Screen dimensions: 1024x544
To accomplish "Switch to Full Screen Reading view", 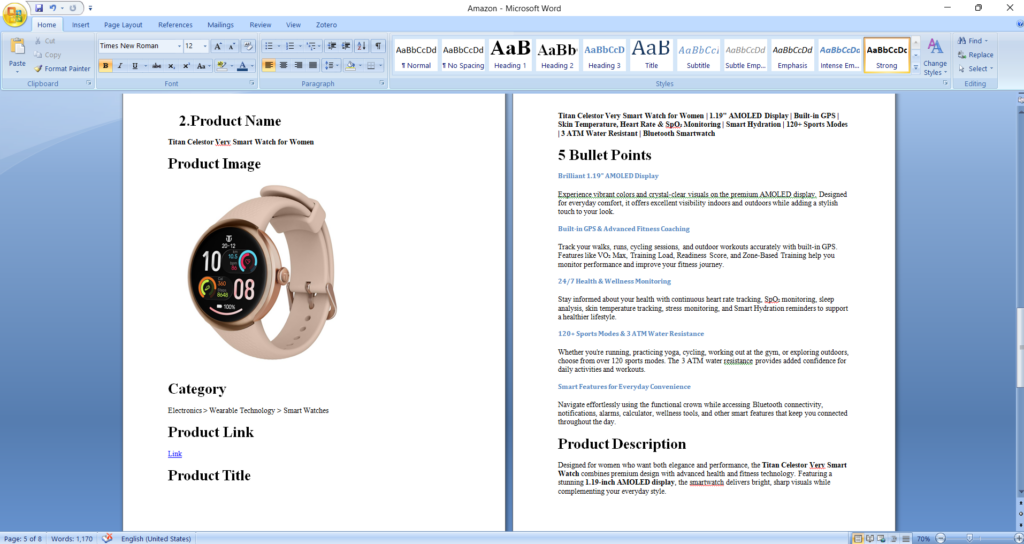I will click(x=870, y=539).
